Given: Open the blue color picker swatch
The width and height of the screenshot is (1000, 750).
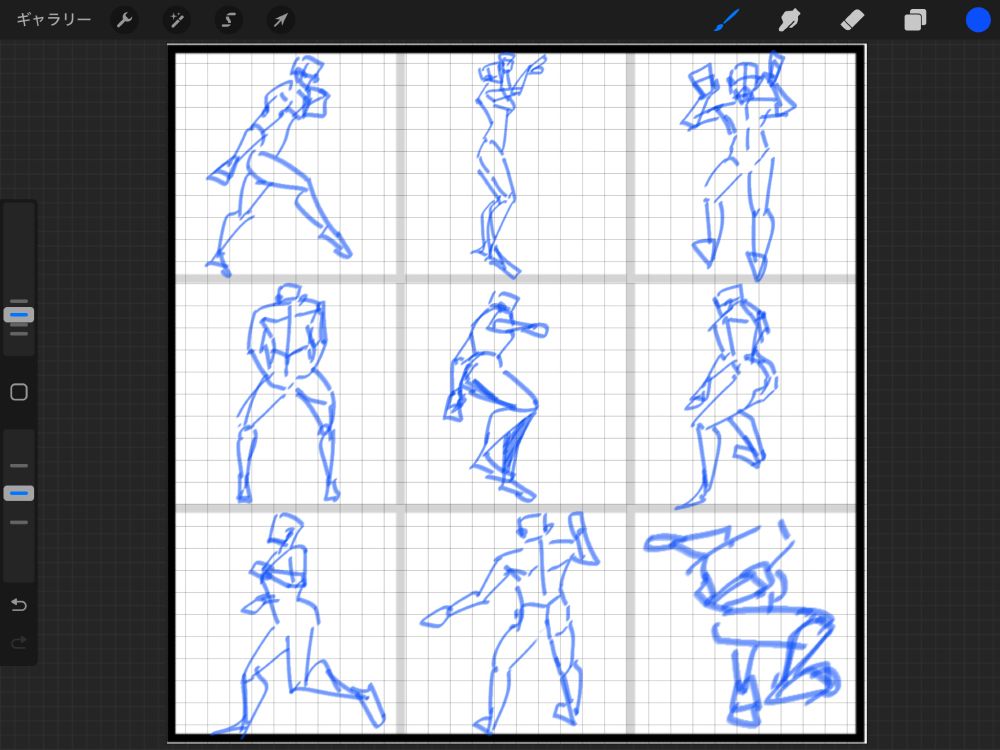Looking at the screenshot, I should (977, 20).
